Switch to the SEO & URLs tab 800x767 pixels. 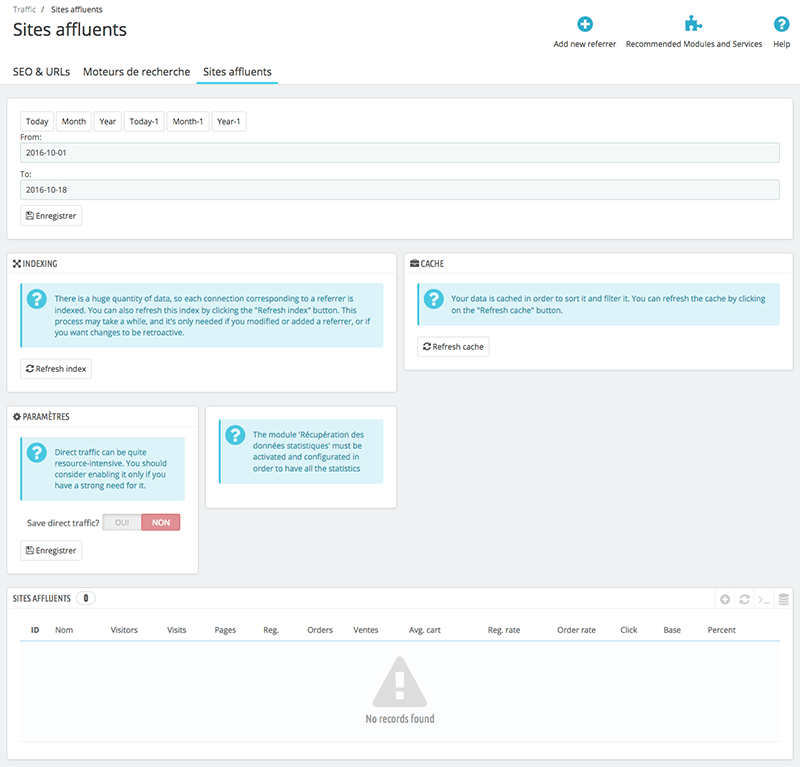(x=41, y=72)
